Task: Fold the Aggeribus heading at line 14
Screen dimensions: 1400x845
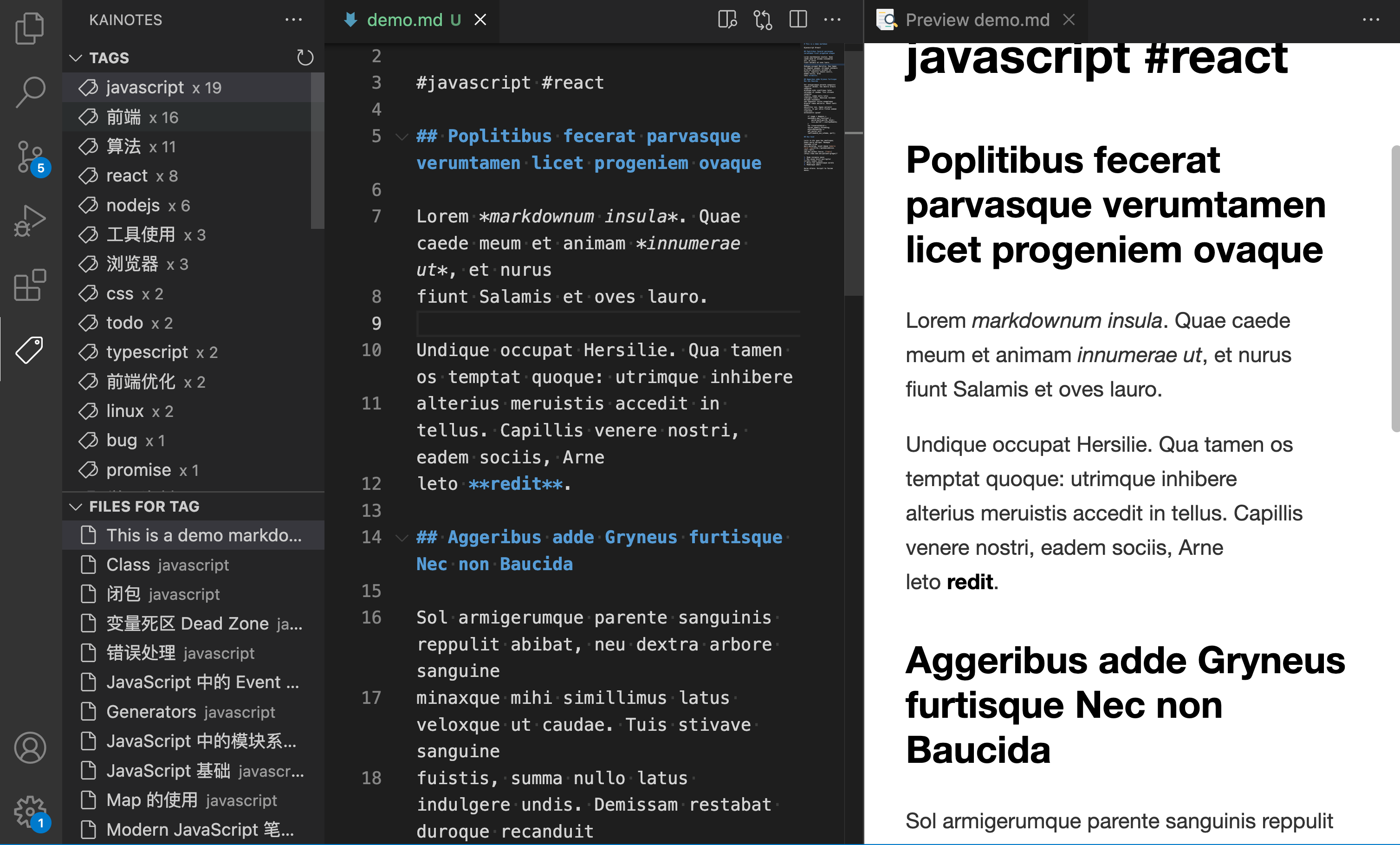Action: (402, 538)
